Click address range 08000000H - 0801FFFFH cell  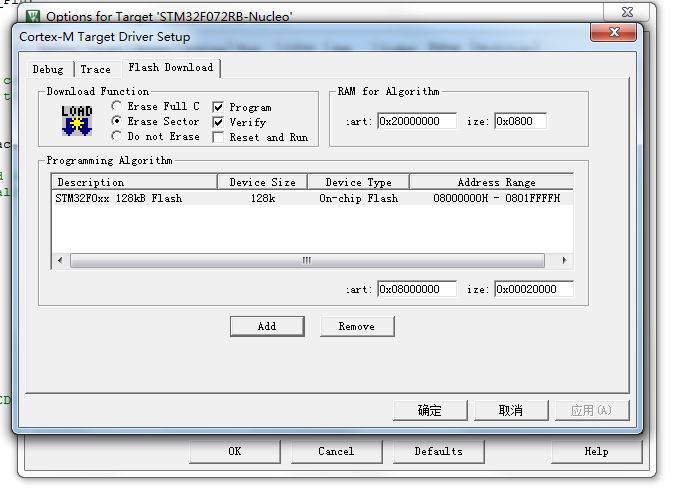coord(496,198)
